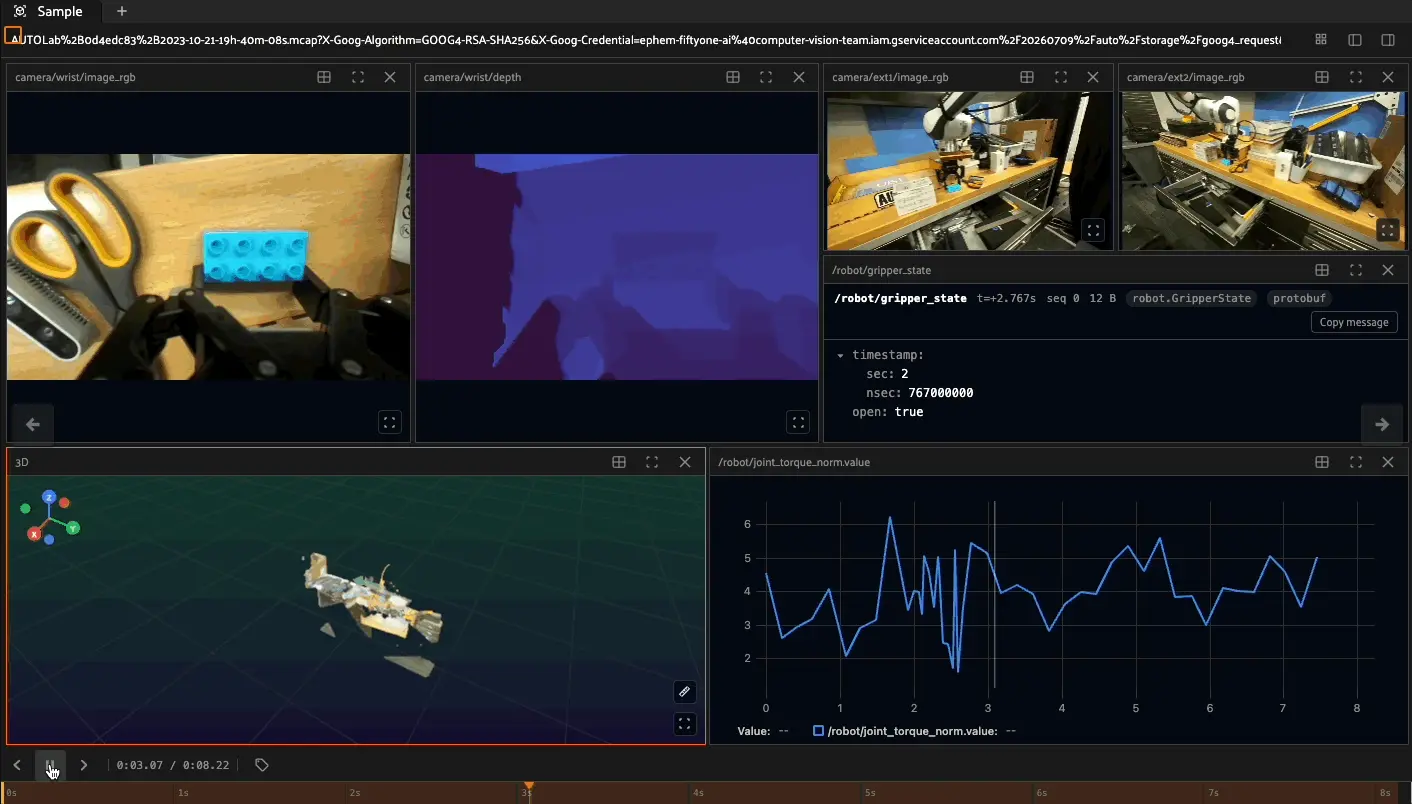Step to the next frame
Screen dimensions: 1412x804
pyautogui.click(x=84, y=765)
